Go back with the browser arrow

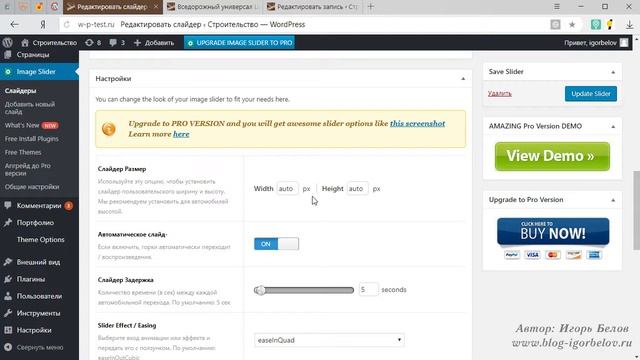(15, 24)
